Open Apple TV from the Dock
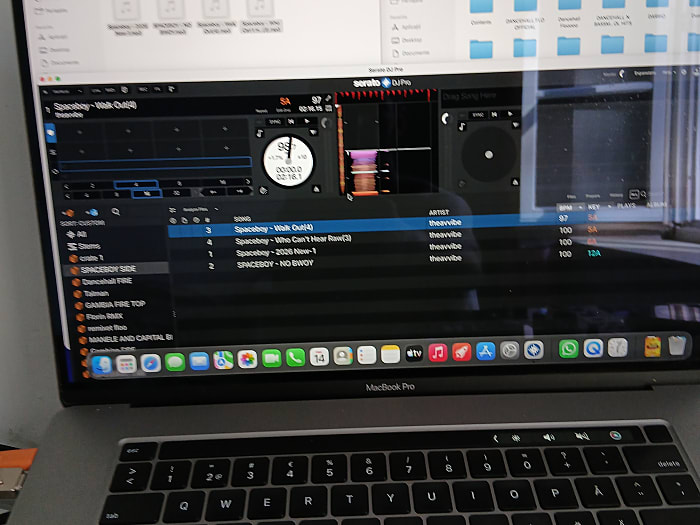The image size is (700, 525). pos(414,354)
